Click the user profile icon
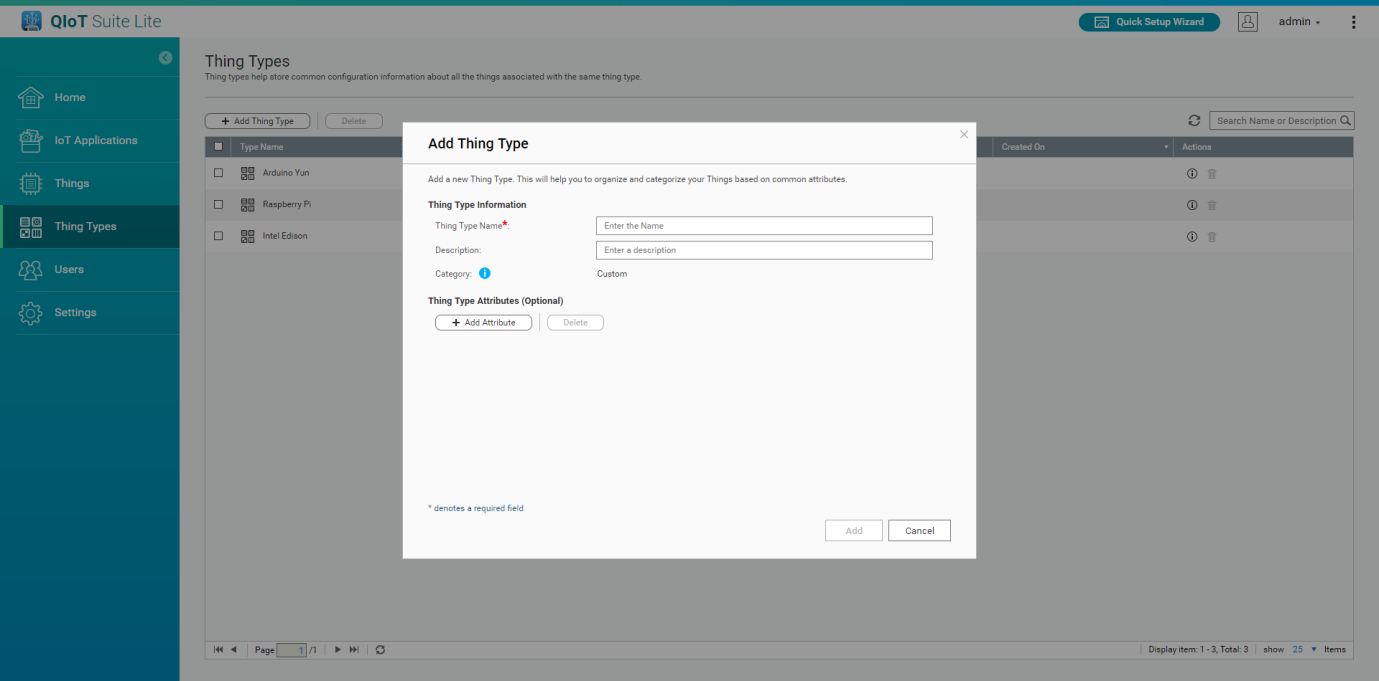Image resolution: width=1379 pixels, height=681 pixels. point(1247,22)
